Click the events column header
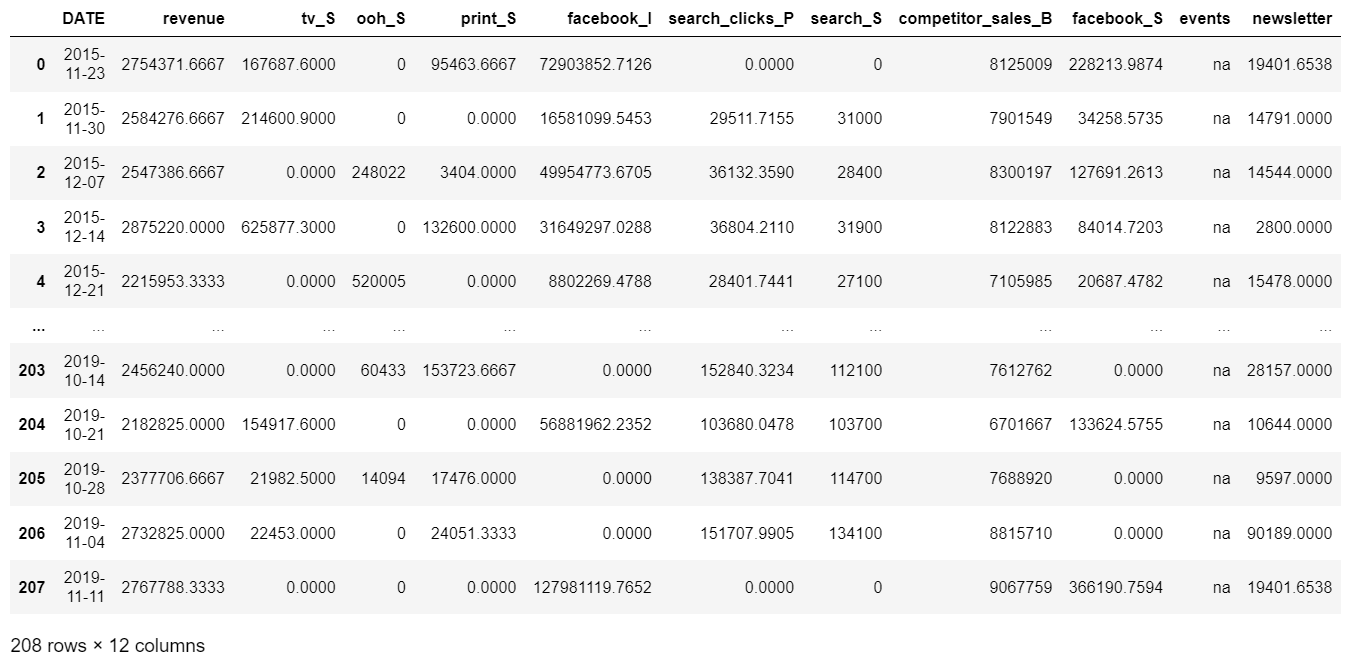1348x658 pixels. (x=1205, y=18)
